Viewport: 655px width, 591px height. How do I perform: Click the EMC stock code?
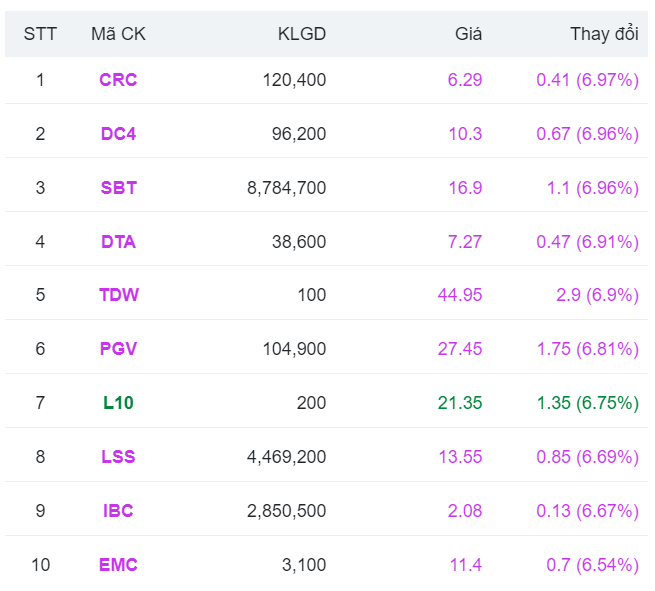[x=118, y=565]
